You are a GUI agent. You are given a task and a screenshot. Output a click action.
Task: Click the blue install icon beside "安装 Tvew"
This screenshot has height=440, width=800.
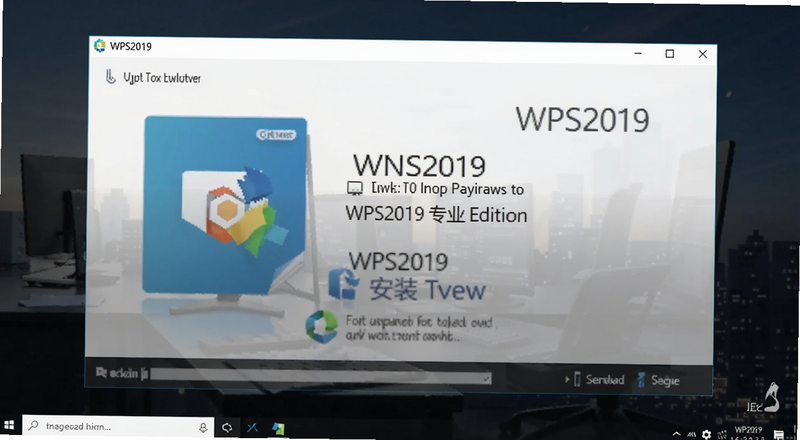344,283
